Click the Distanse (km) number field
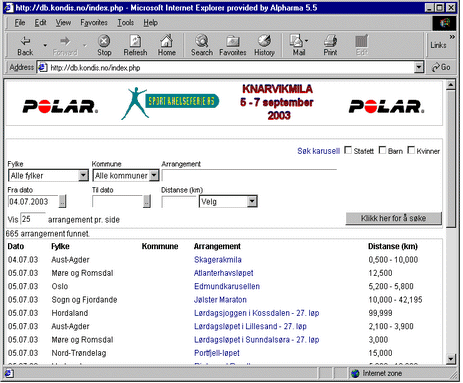Screen dimensions: 463x383 point(179,201)
